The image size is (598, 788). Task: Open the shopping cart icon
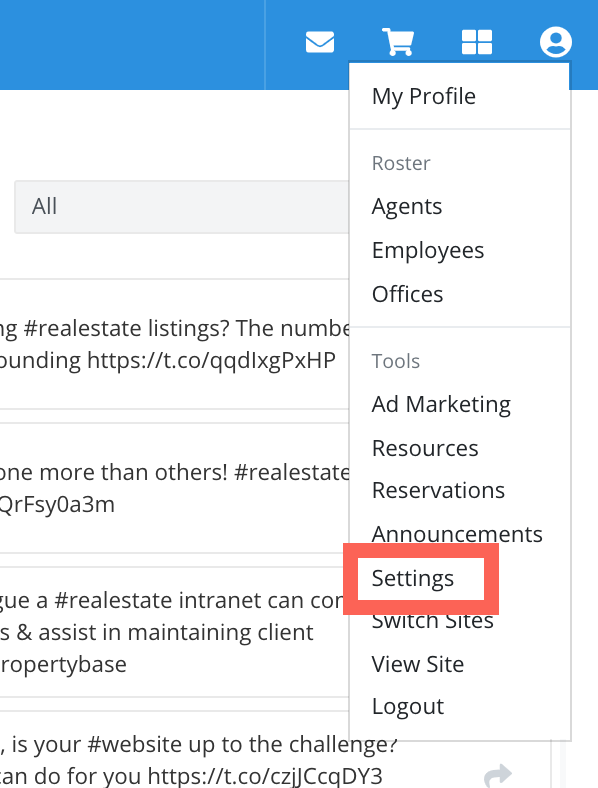398,42
